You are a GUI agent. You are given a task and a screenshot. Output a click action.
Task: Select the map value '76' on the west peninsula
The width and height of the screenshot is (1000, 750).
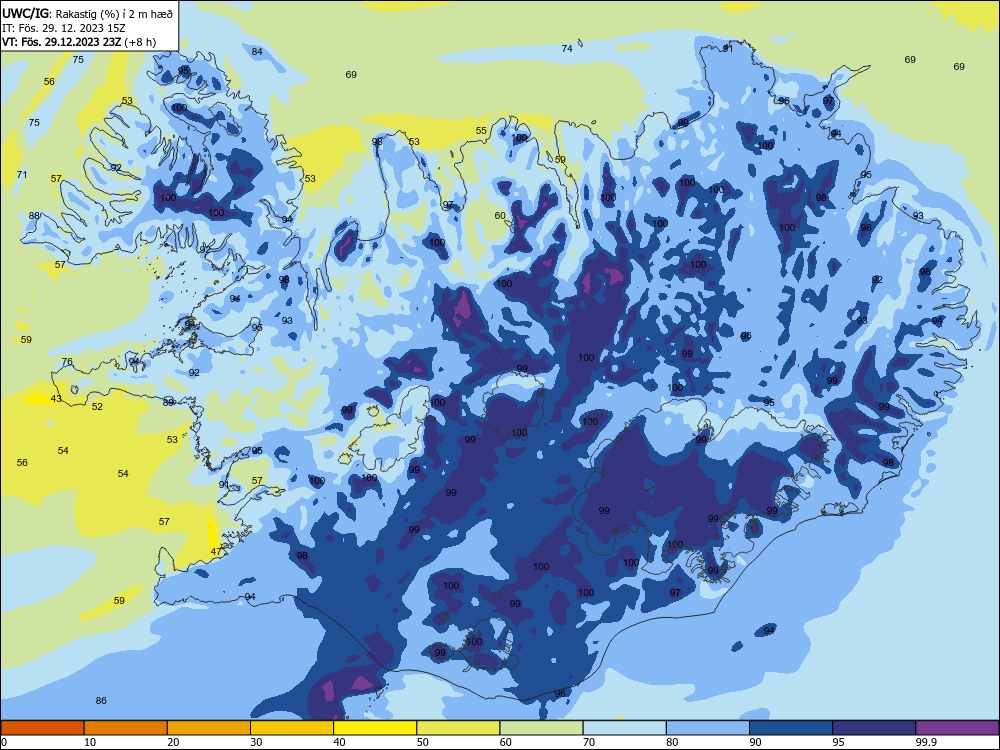pos(67,362)
